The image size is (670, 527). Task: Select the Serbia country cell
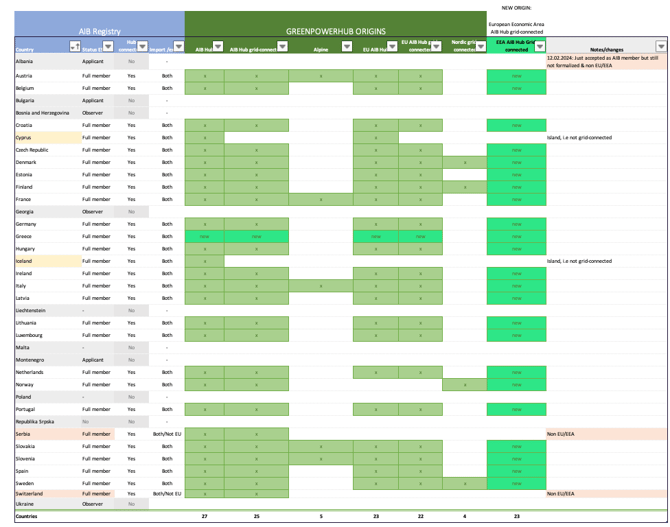(48, 434)
